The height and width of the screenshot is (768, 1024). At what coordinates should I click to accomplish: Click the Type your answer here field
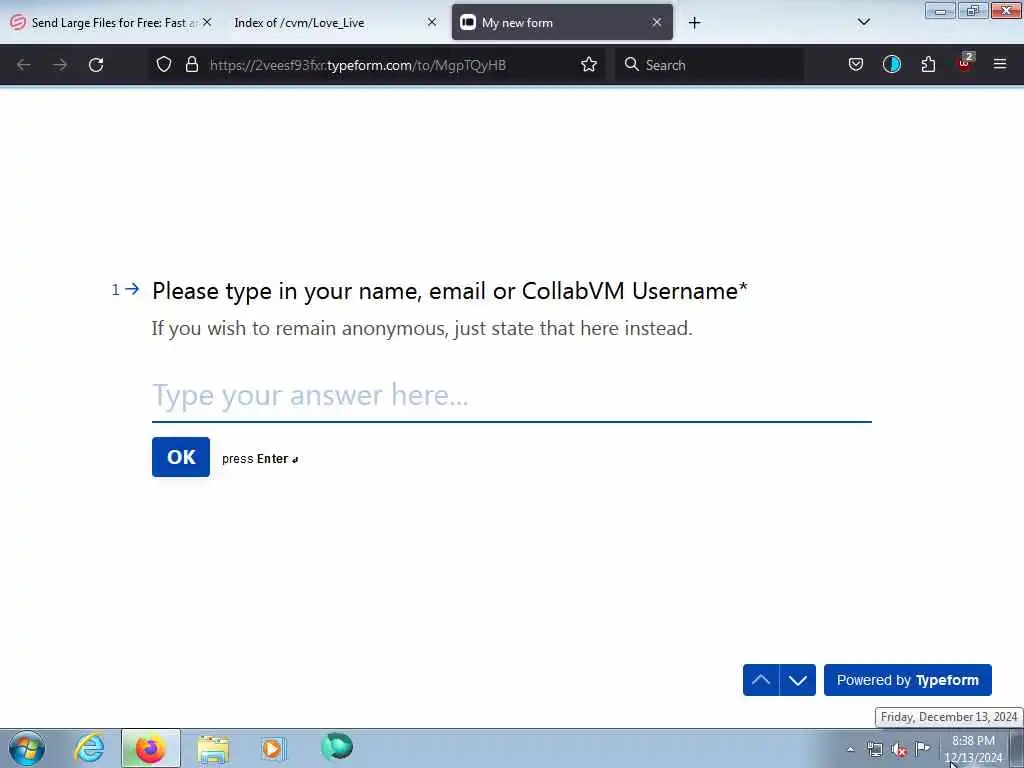(512, 395)
